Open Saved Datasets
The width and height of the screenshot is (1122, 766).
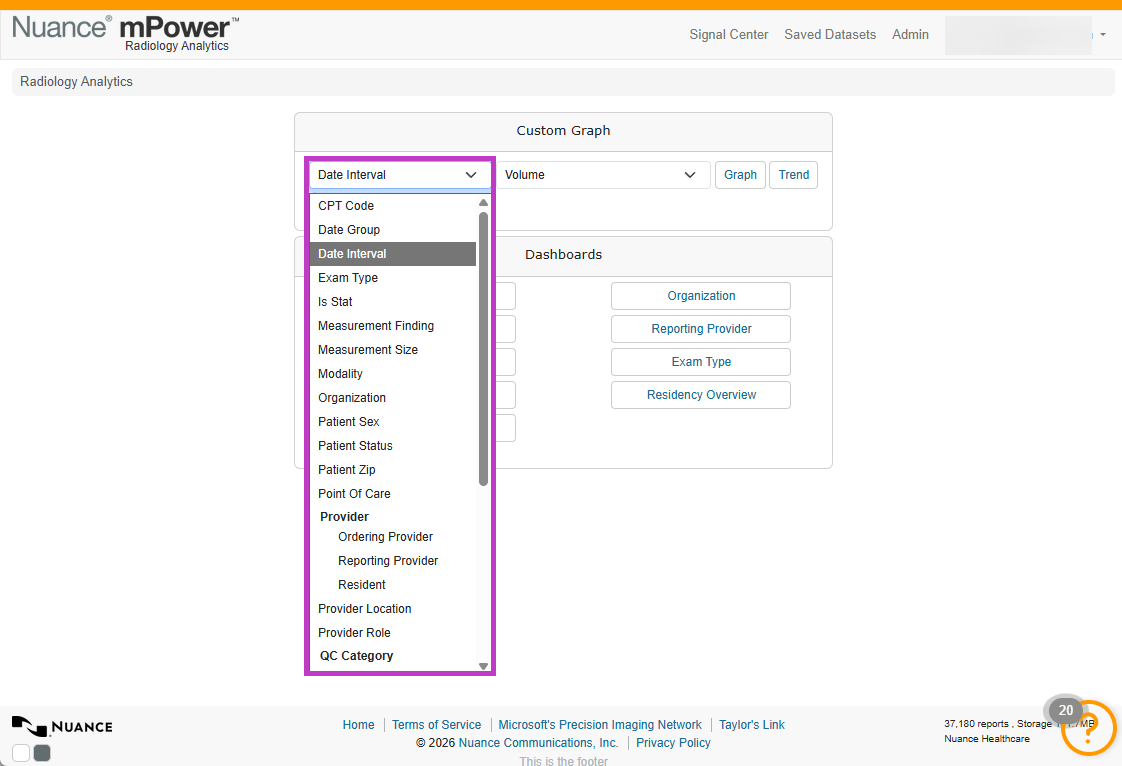830,34
